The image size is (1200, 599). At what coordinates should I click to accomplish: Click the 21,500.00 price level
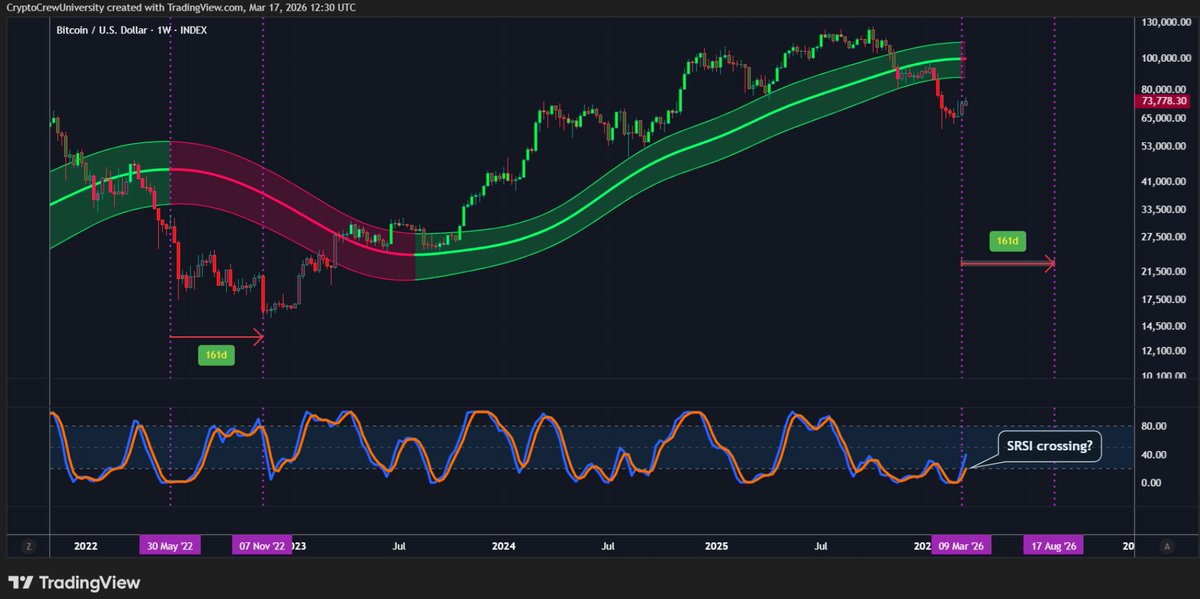pos(1165,272)
